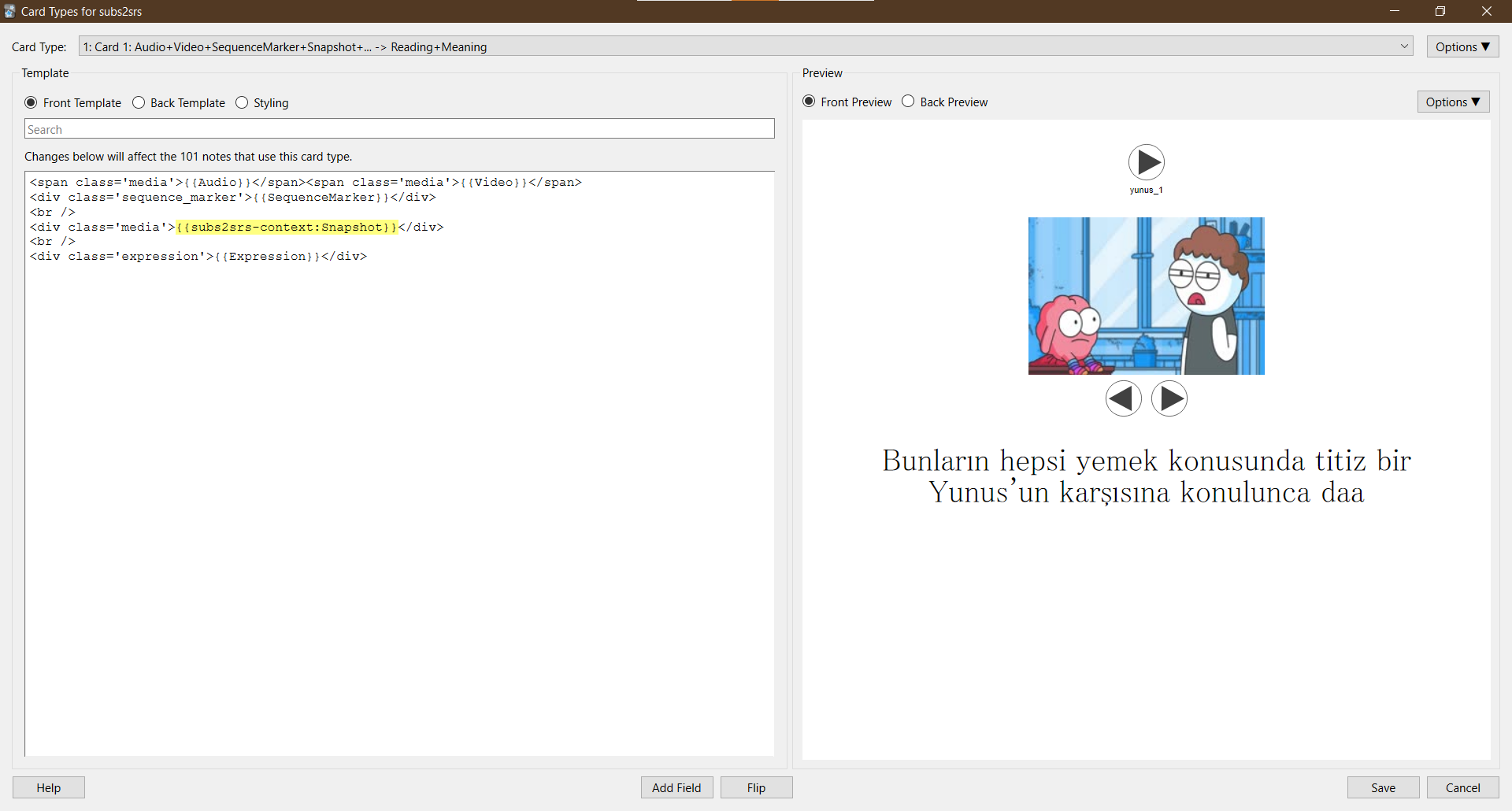Image resolution: width=1512 pixels, height=811 pixels.
Task: Click the cartoon snapshot image in the preview
Action: 1146,296
